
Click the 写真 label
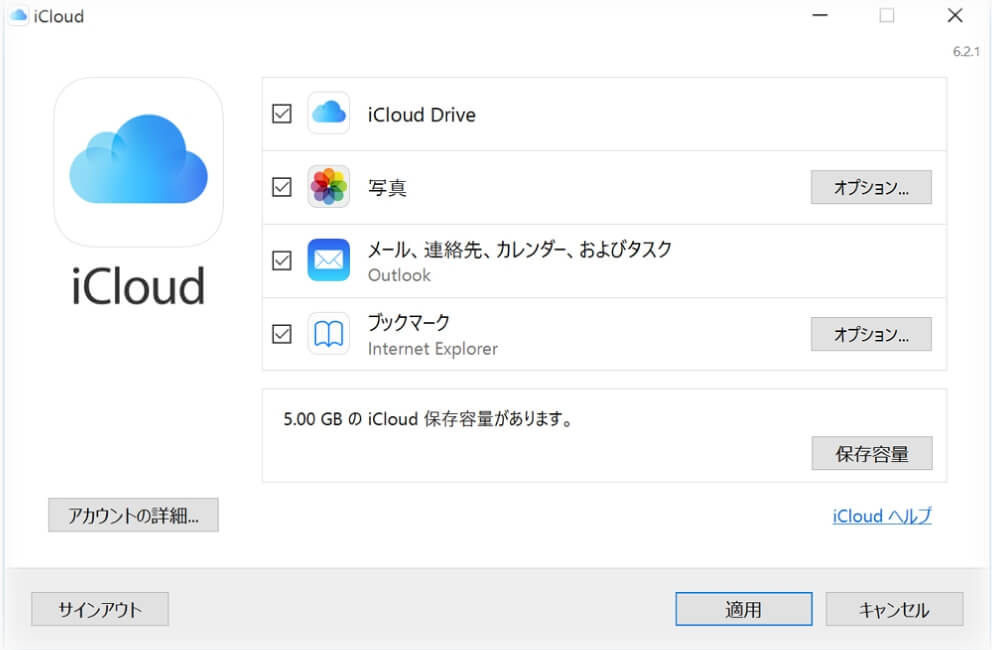point(387,188)
